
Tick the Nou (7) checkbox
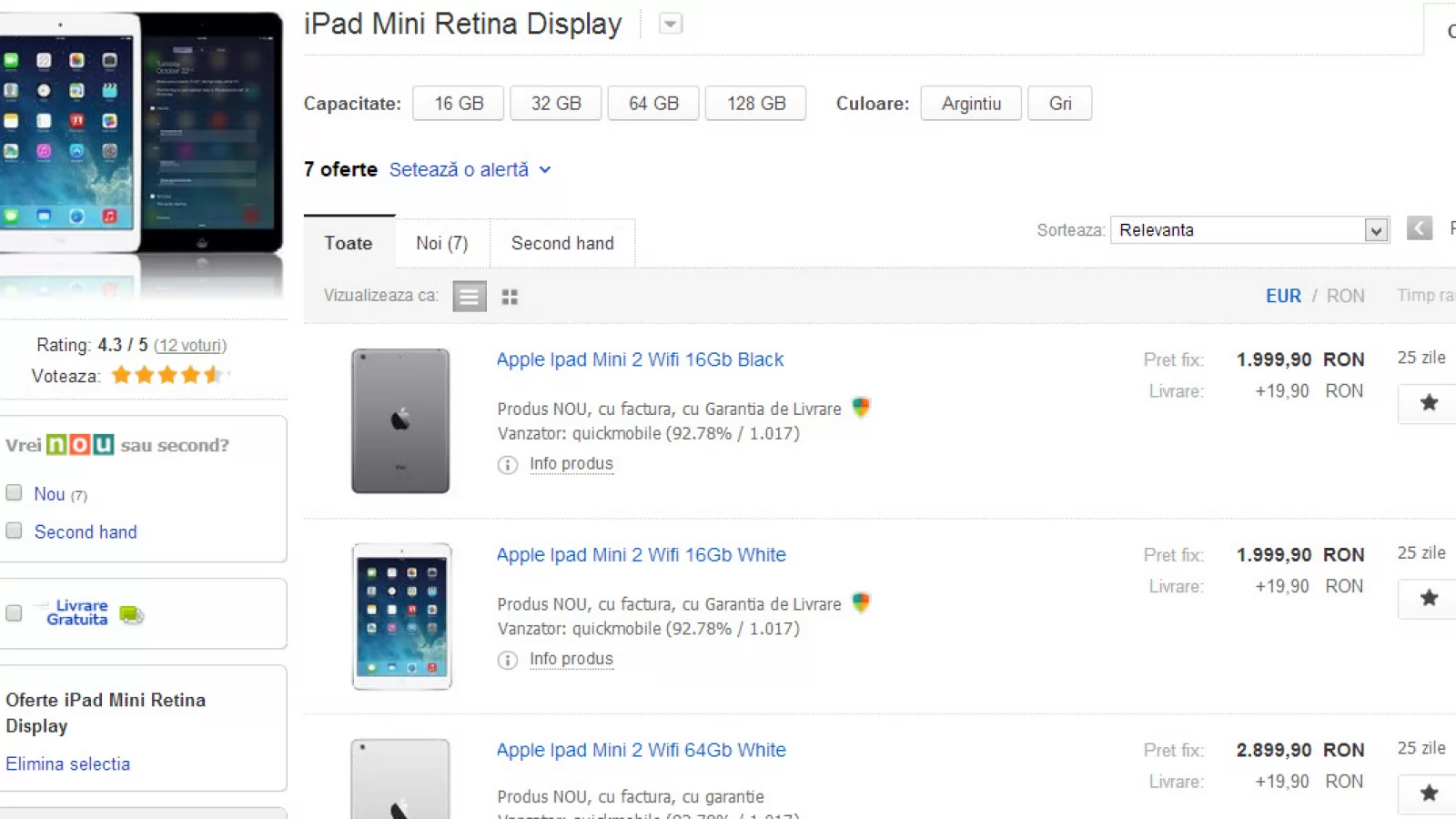click(14, 492)
